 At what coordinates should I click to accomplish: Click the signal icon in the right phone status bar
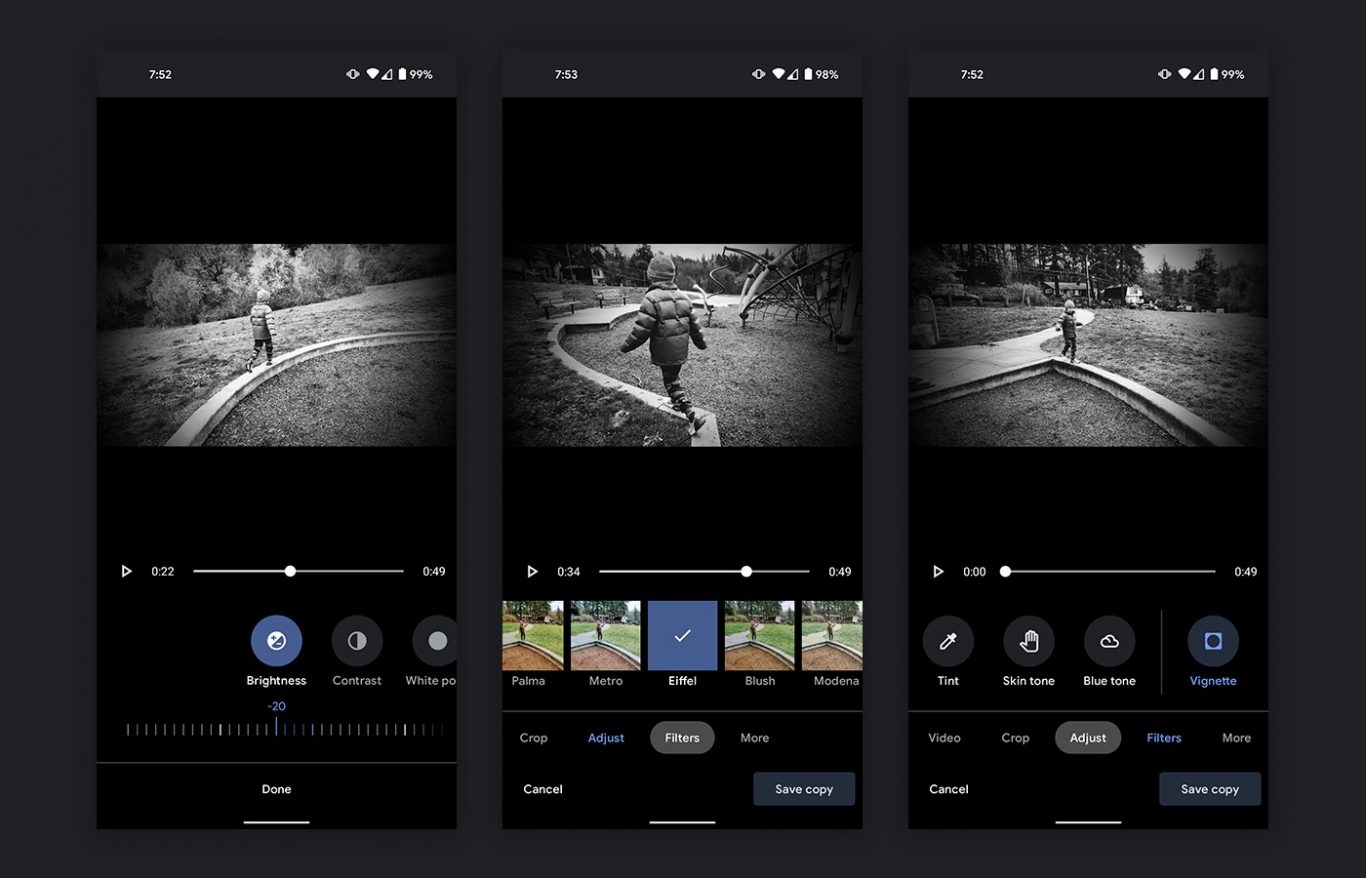1198,74
